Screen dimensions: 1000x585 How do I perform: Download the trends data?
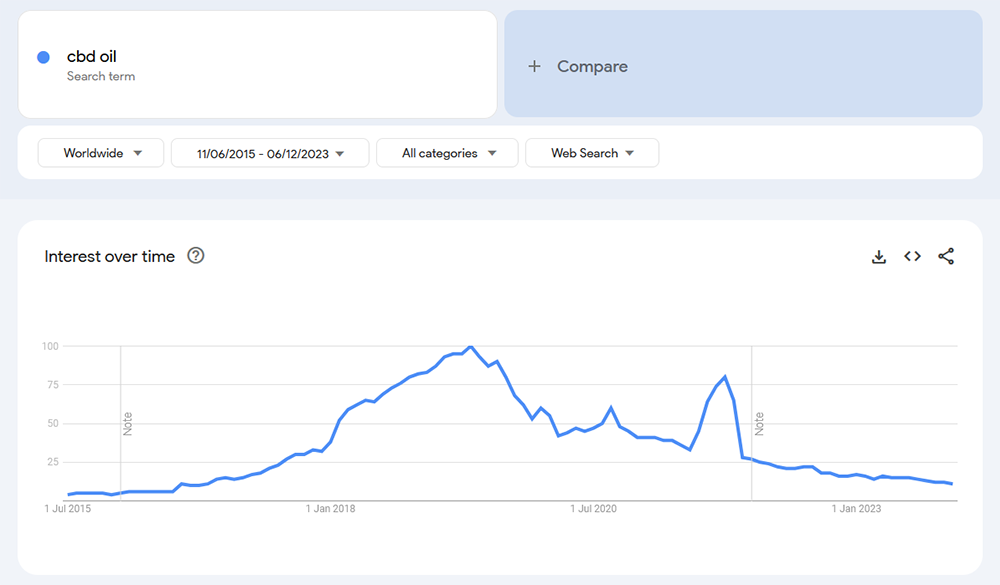point(879,256)
